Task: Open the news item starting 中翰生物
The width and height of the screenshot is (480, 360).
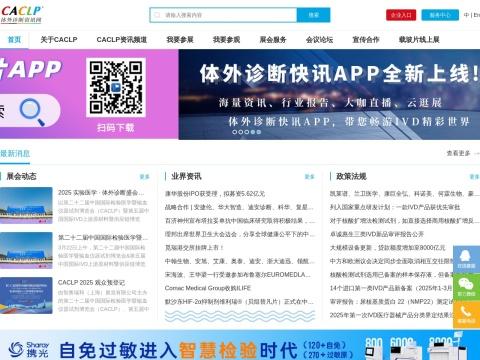Action: click(239, 261)
